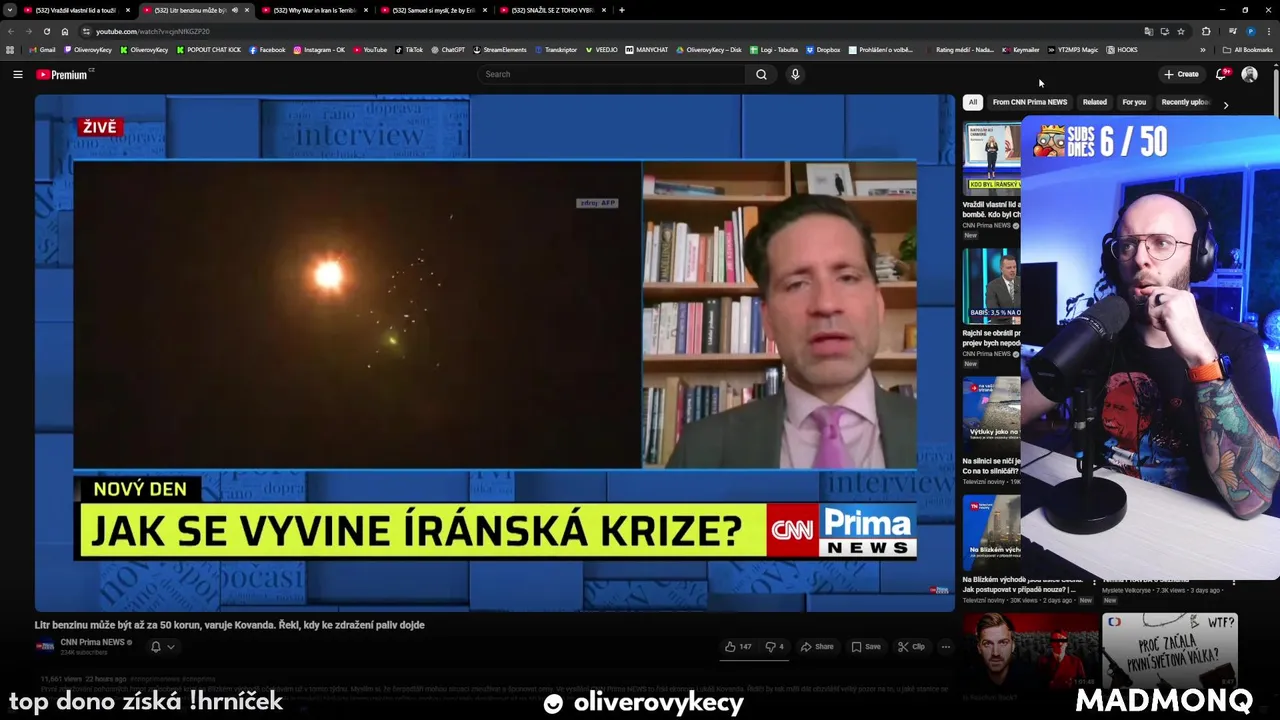Screen dimensions: 1280x720
Task: Open the HOOKS bookmark
Action: [x=1122, y=50]
